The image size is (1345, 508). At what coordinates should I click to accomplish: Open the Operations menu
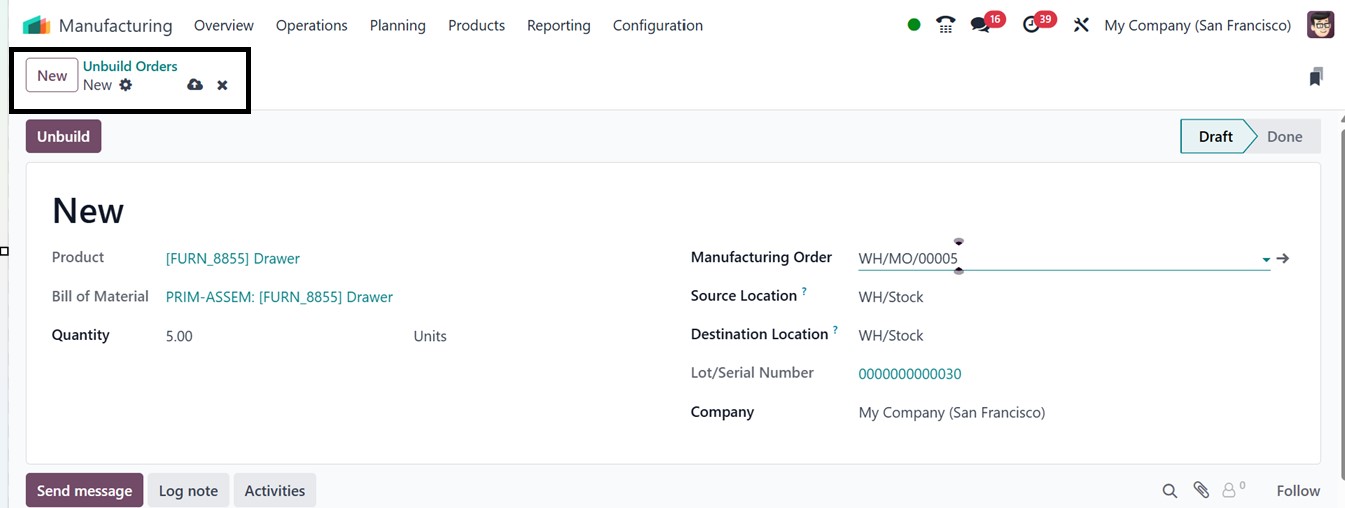[x=311, y=25]
